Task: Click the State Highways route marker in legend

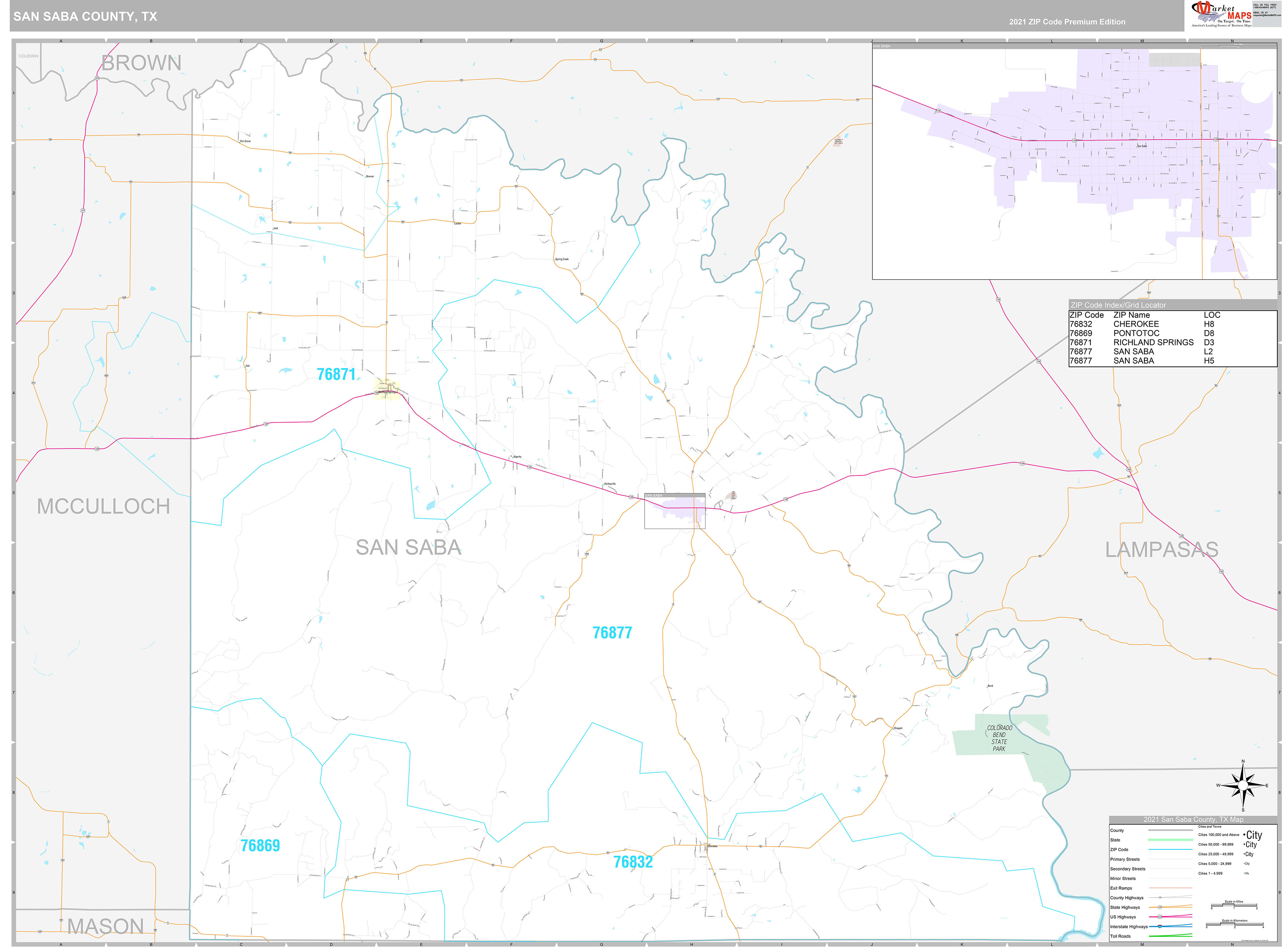Action: 1159,907
